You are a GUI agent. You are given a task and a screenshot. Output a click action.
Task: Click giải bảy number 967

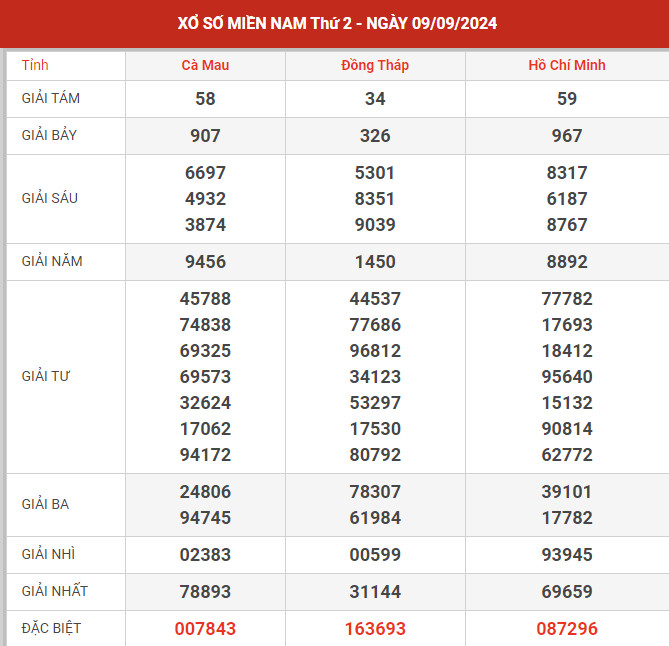tap(567, 136)
